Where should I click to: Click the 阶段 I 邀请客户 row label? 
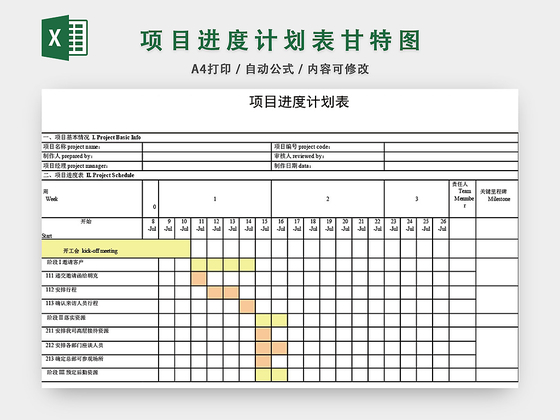click(x=65, y=262)
